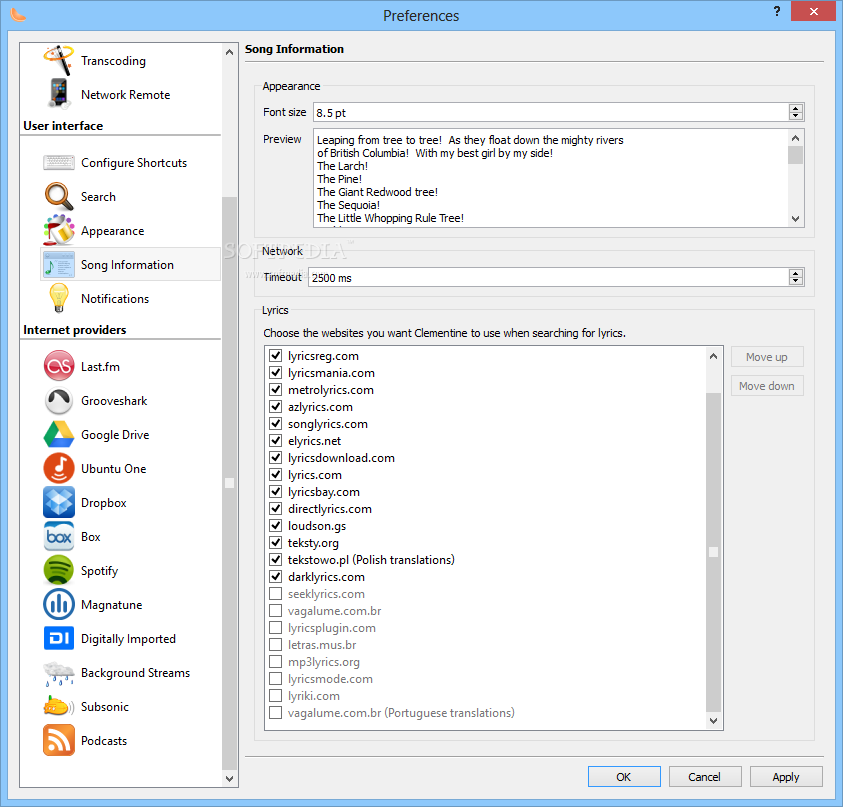The image size is (843, 807).
Task: Decrease font size with spinner down arrow
Action: [796, 116]
